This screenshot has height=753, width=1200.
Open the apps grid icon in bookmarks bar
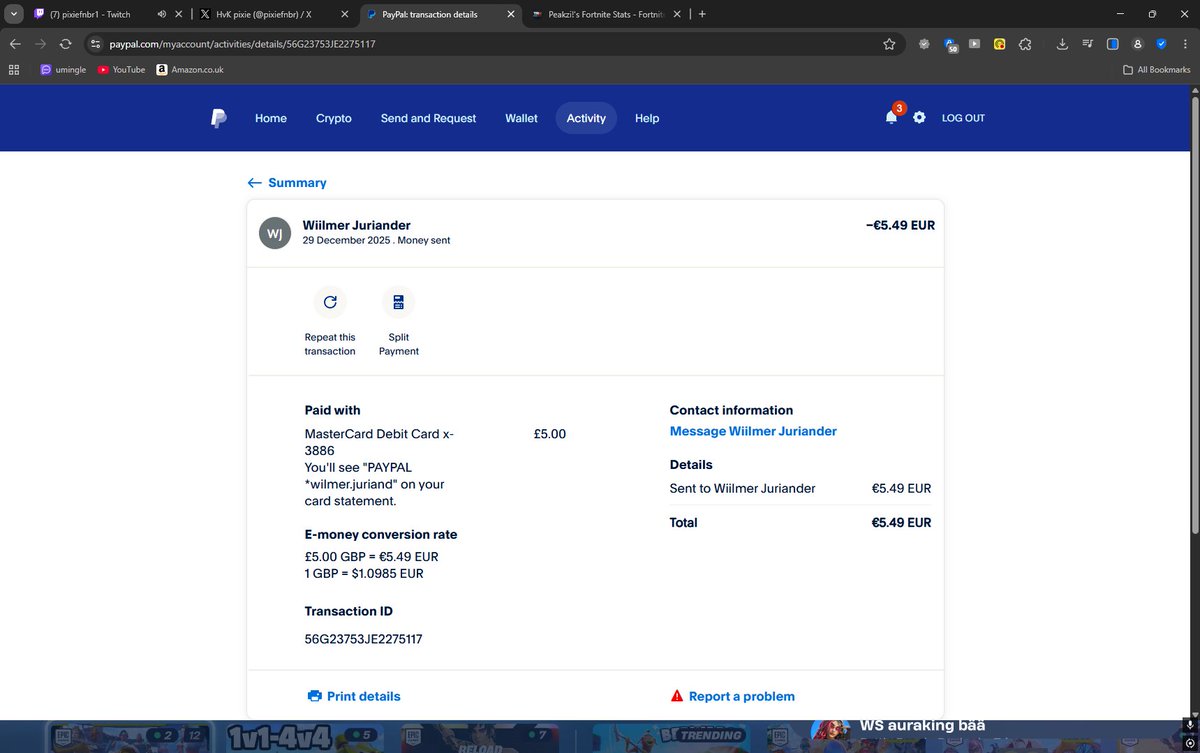(x=14, y=69)
